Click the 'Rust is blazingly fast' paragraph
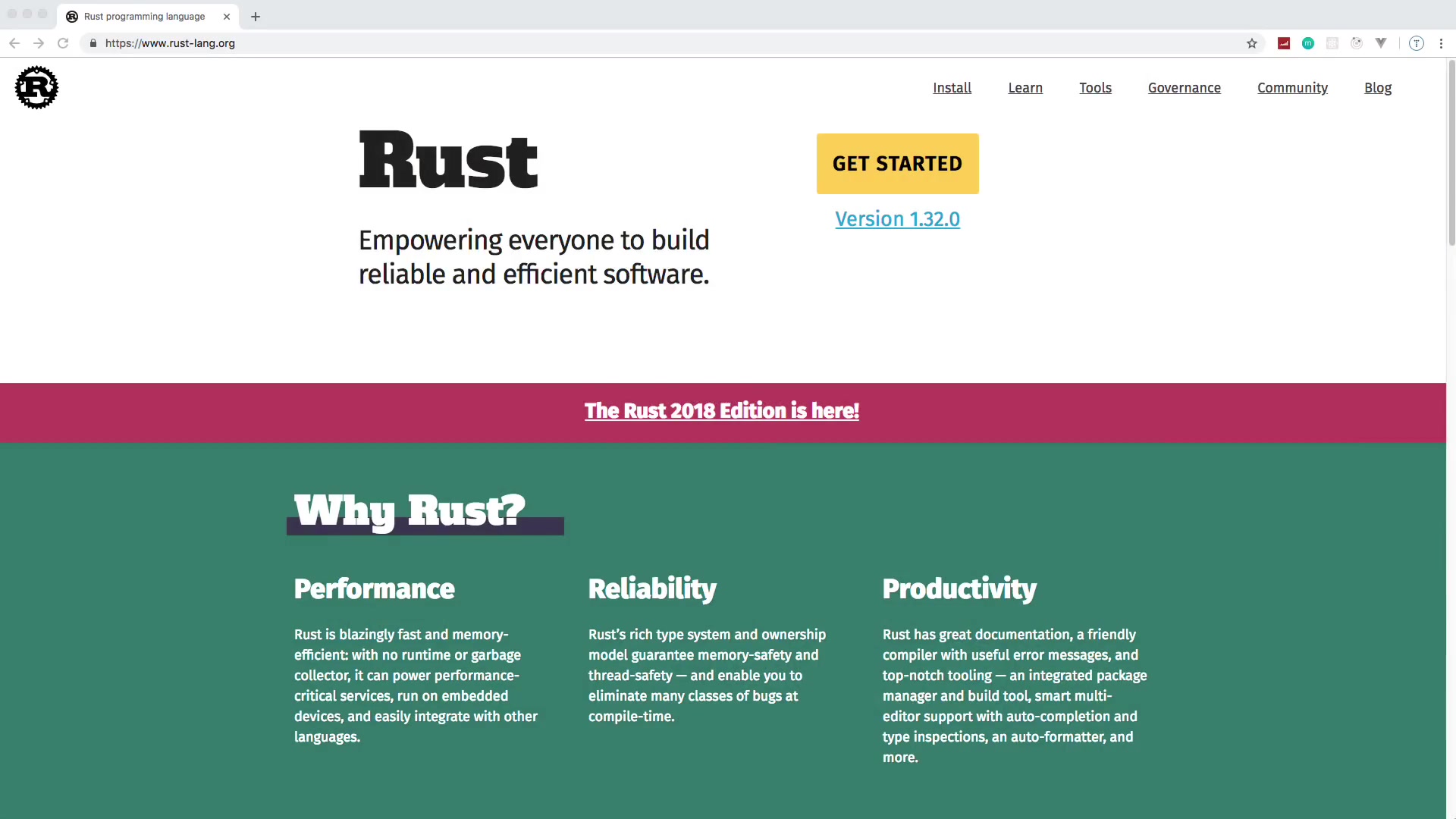 coord(416,686)
